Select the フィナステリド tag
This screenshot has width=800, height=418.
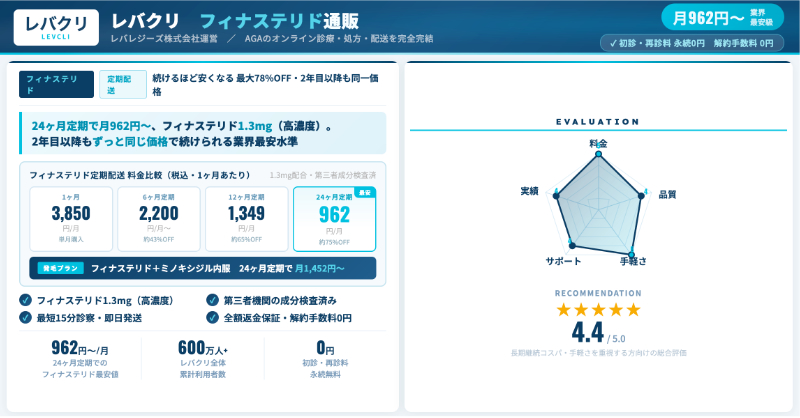click(56, 83)
